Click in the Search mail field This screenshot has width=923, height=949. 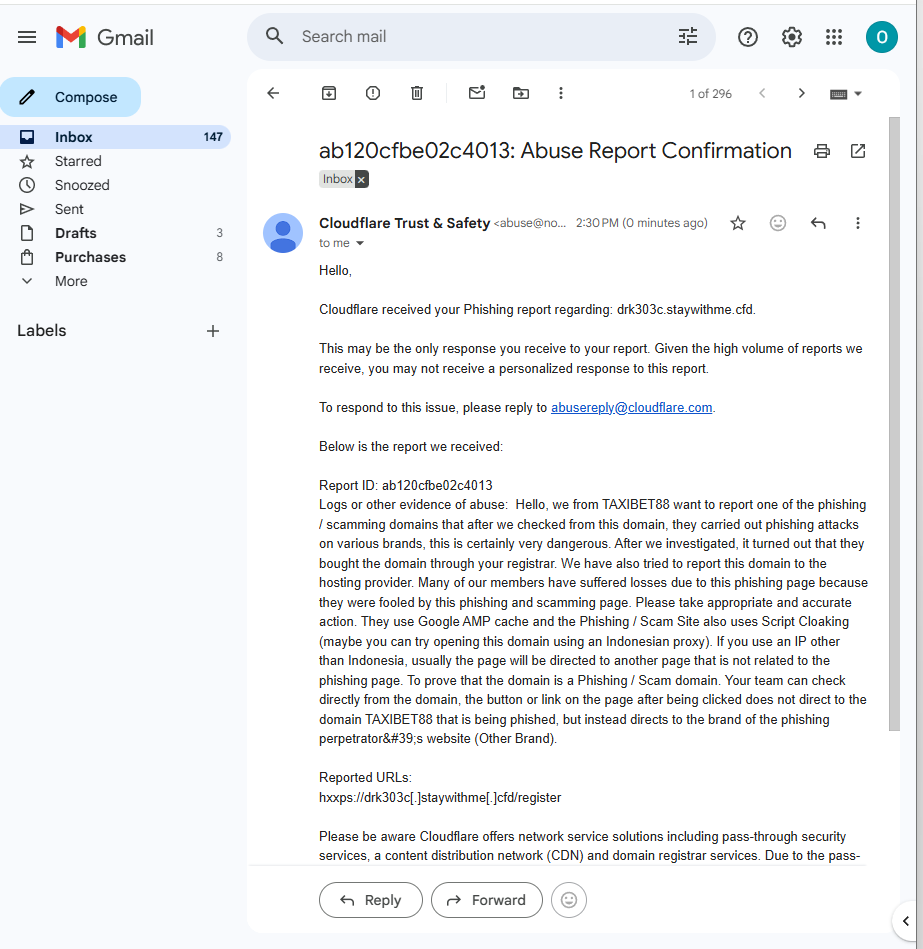point(481,37)
